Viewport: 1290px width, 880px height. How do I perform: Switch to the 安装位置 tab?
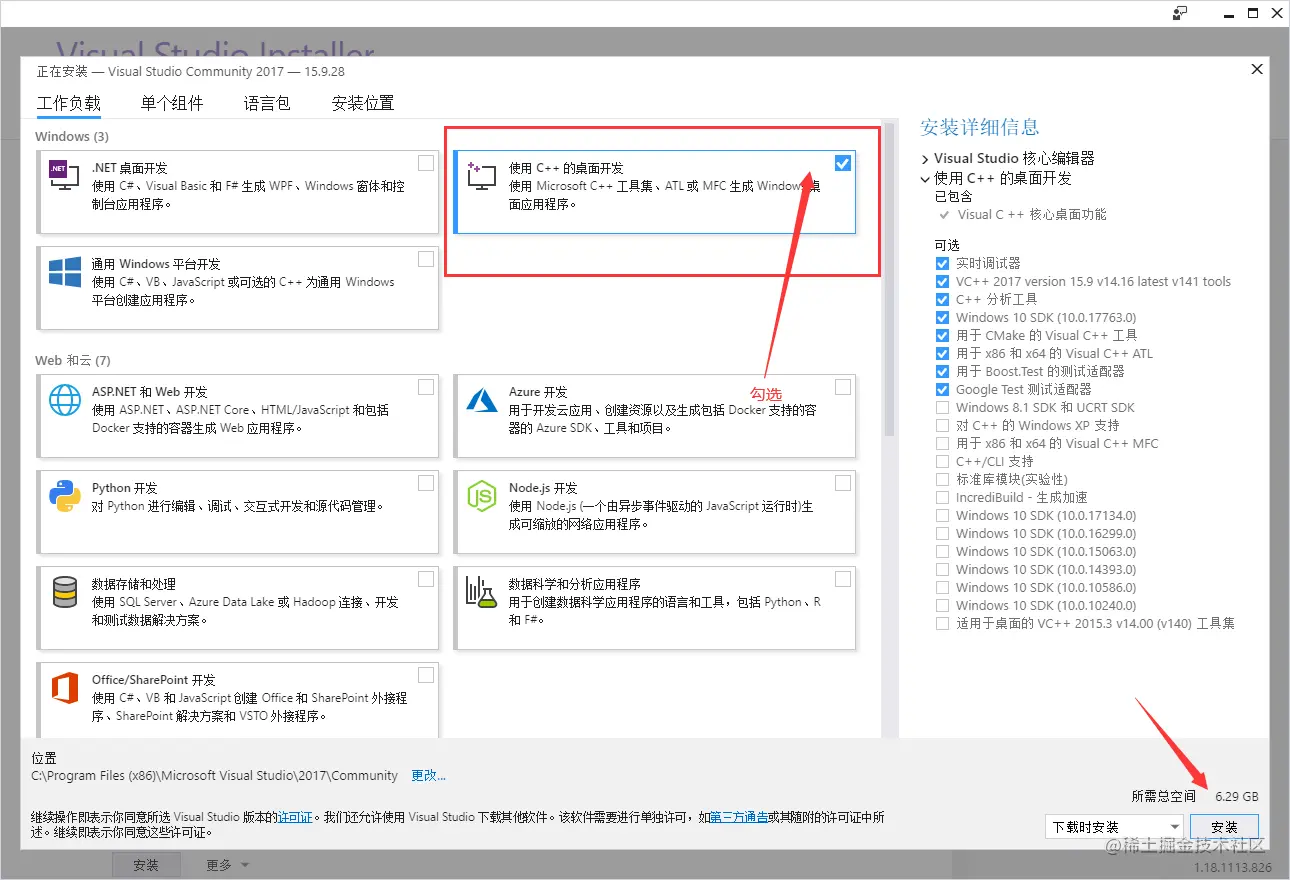[363, 103]
